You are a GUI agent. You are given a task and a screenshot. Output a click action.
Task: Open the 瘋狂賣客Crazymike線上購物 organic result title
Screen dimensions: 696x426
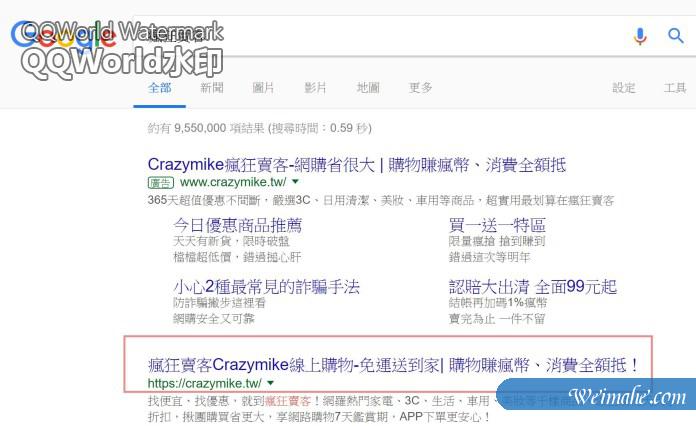pos(393,365)
